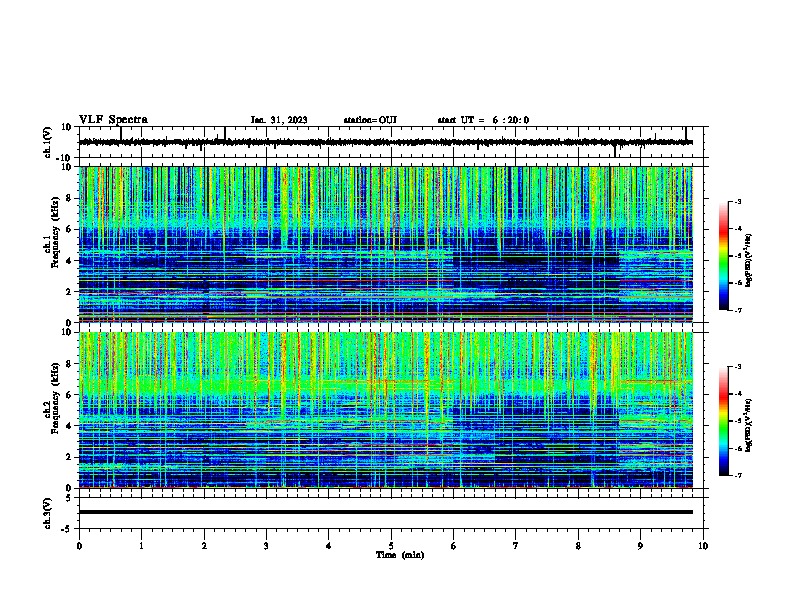Click the "4" kHz tick on ch.2 frequency axis
The image size is (792, 612).
[69, 426]
